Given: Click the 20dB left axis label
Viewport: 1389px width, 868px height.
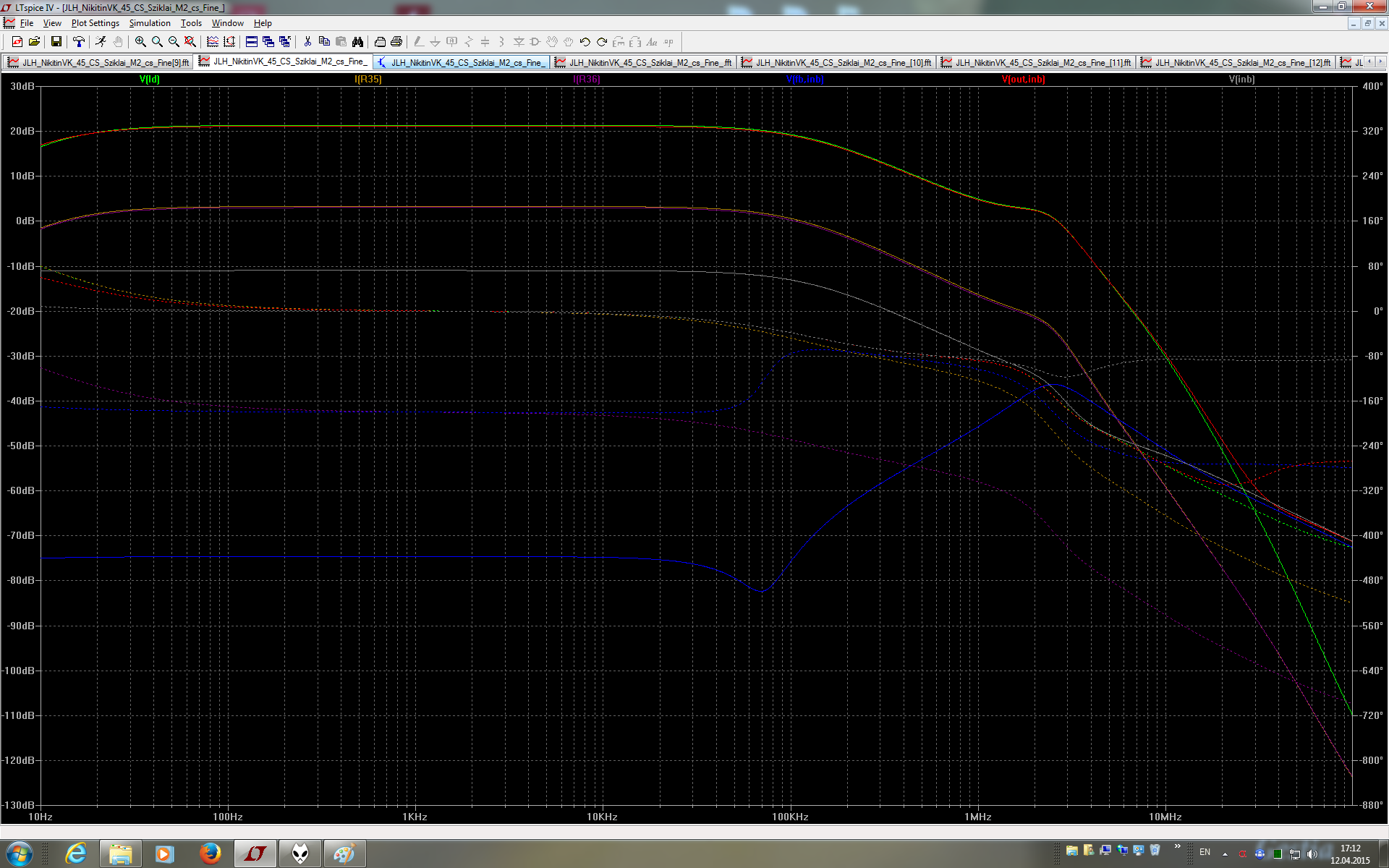Looking at the screenshot, I should (x=22, y=131).
